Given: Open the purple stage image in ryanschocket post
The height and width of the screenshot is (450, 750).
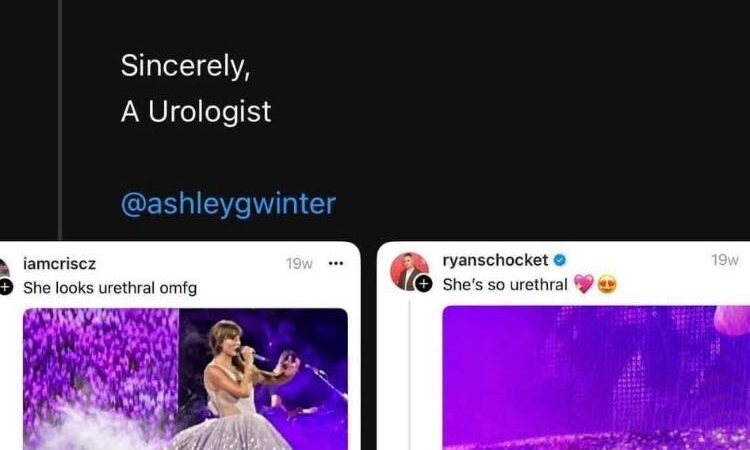Looking at the screenshot, I should coord(596,378).
